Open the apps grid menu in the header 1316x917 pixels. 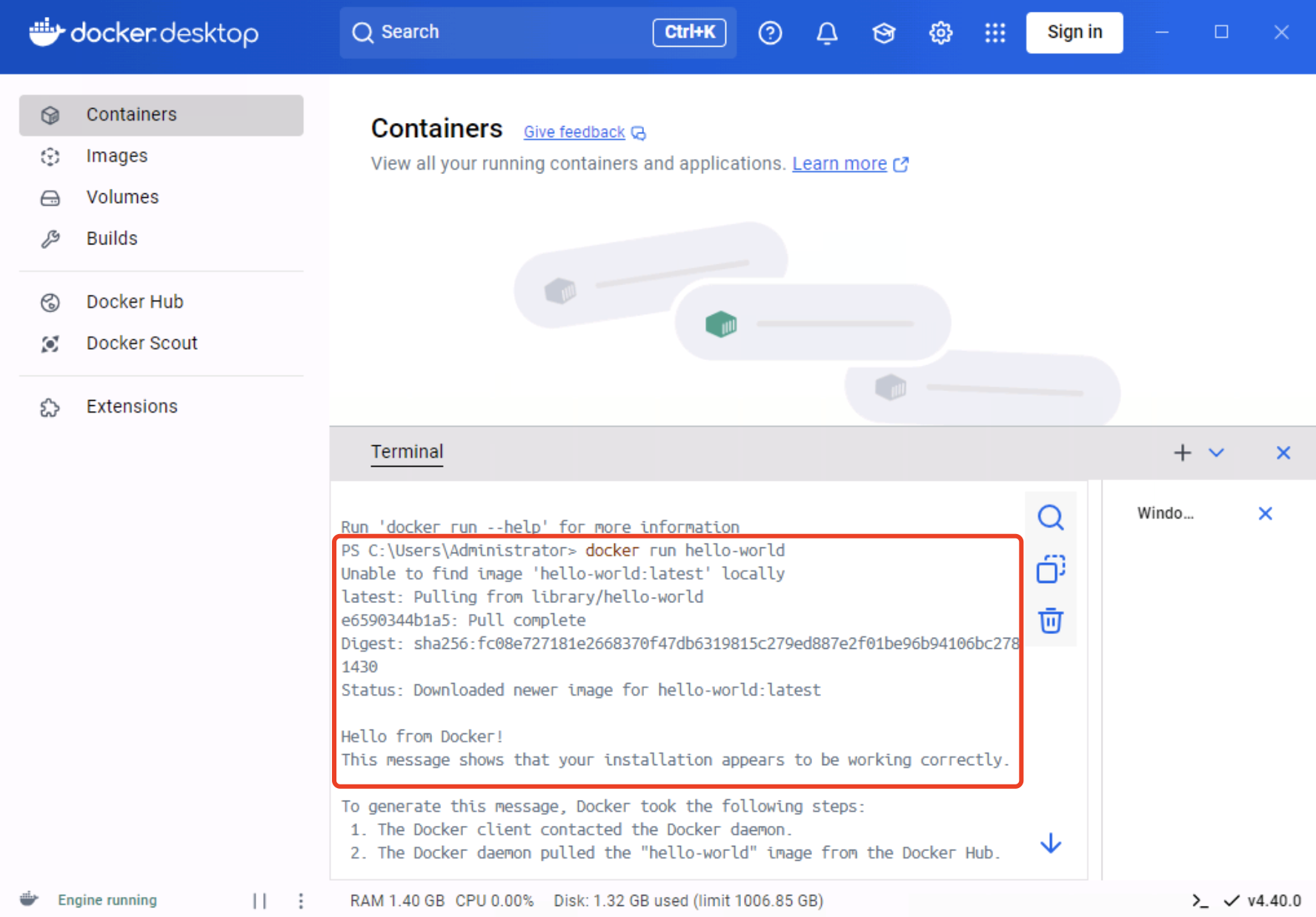coord(995,33)
